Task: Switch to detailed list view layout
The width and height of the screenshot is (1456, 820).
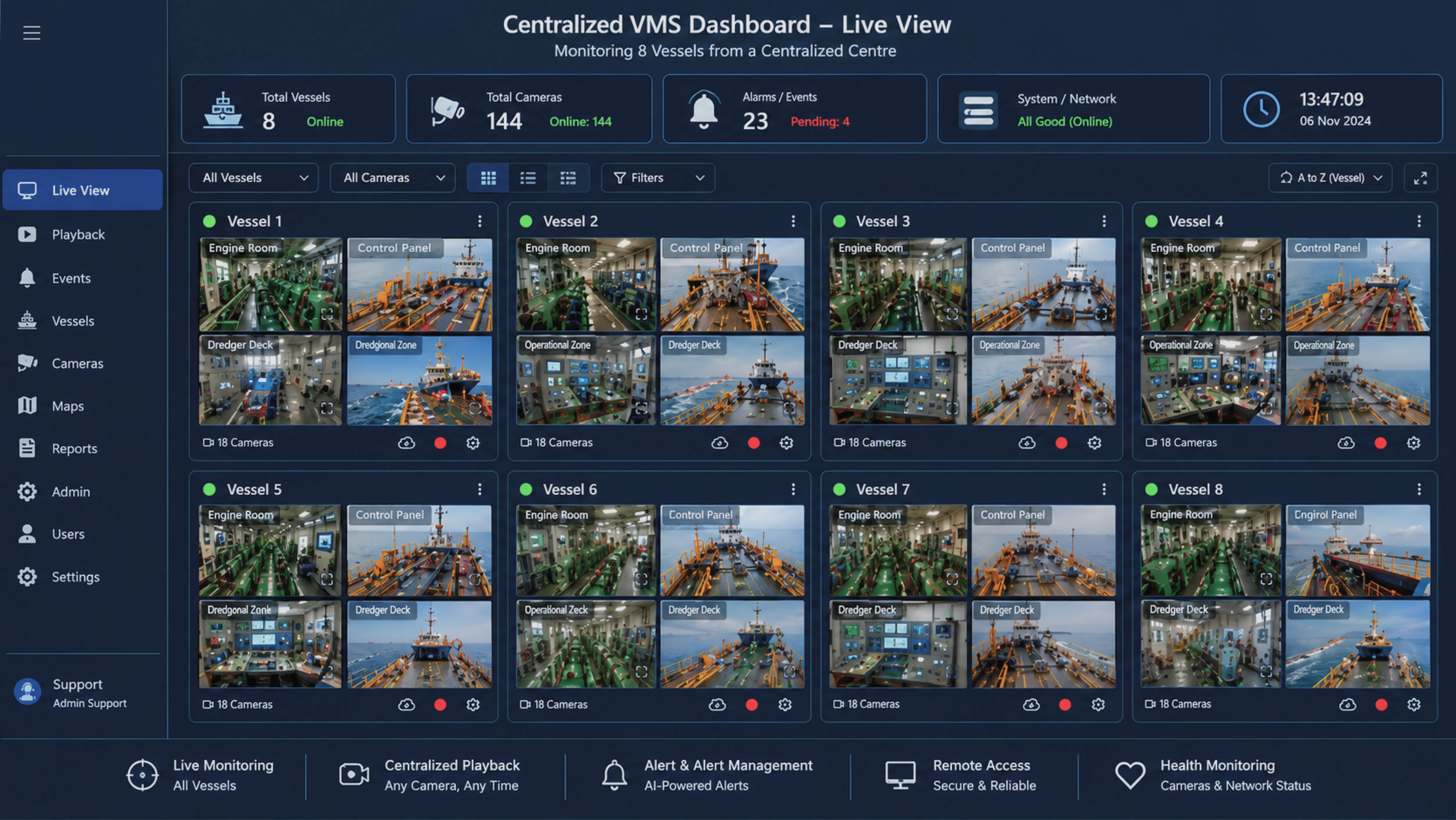Action: point(568,178)
